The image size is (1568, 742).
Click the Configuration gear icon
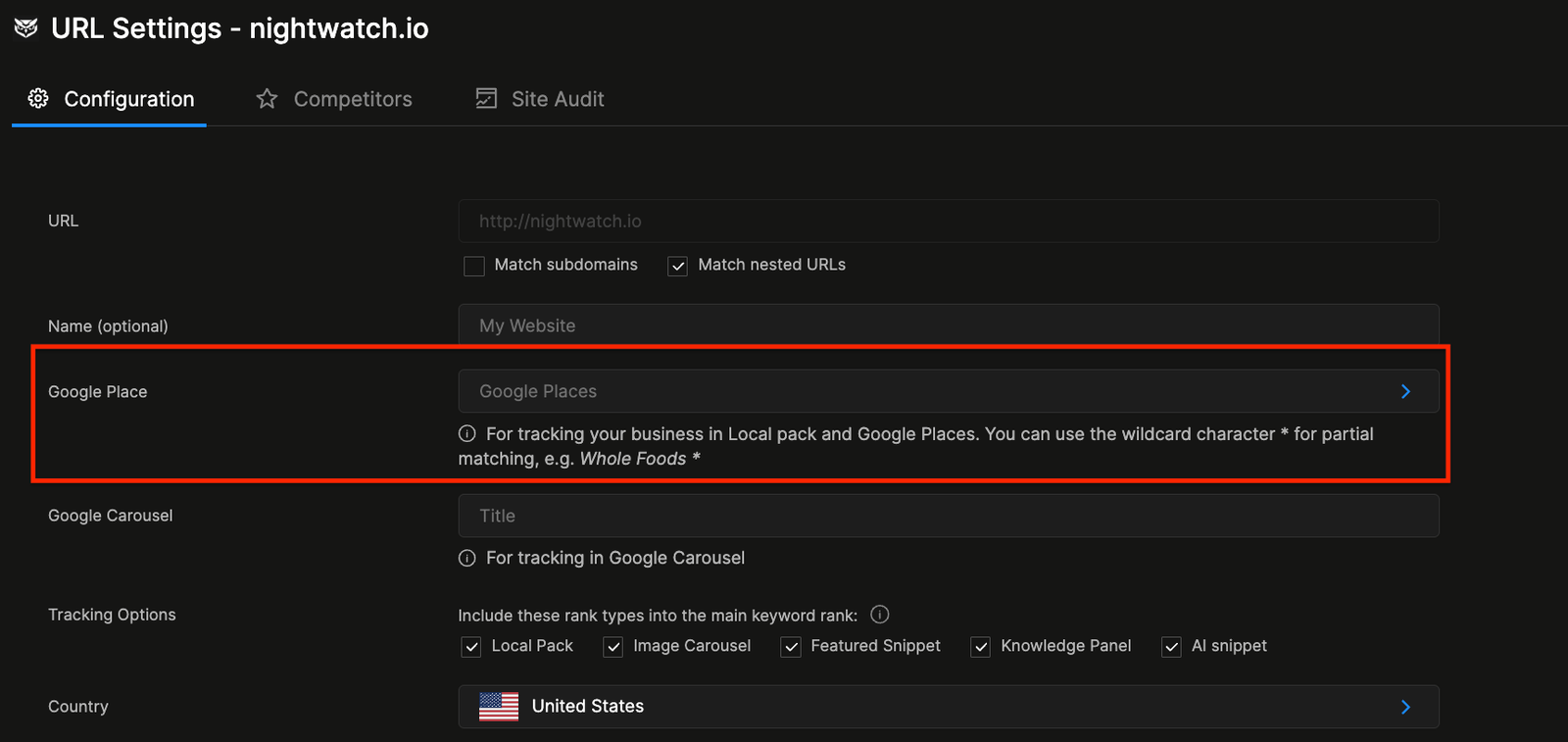[38, 98]
